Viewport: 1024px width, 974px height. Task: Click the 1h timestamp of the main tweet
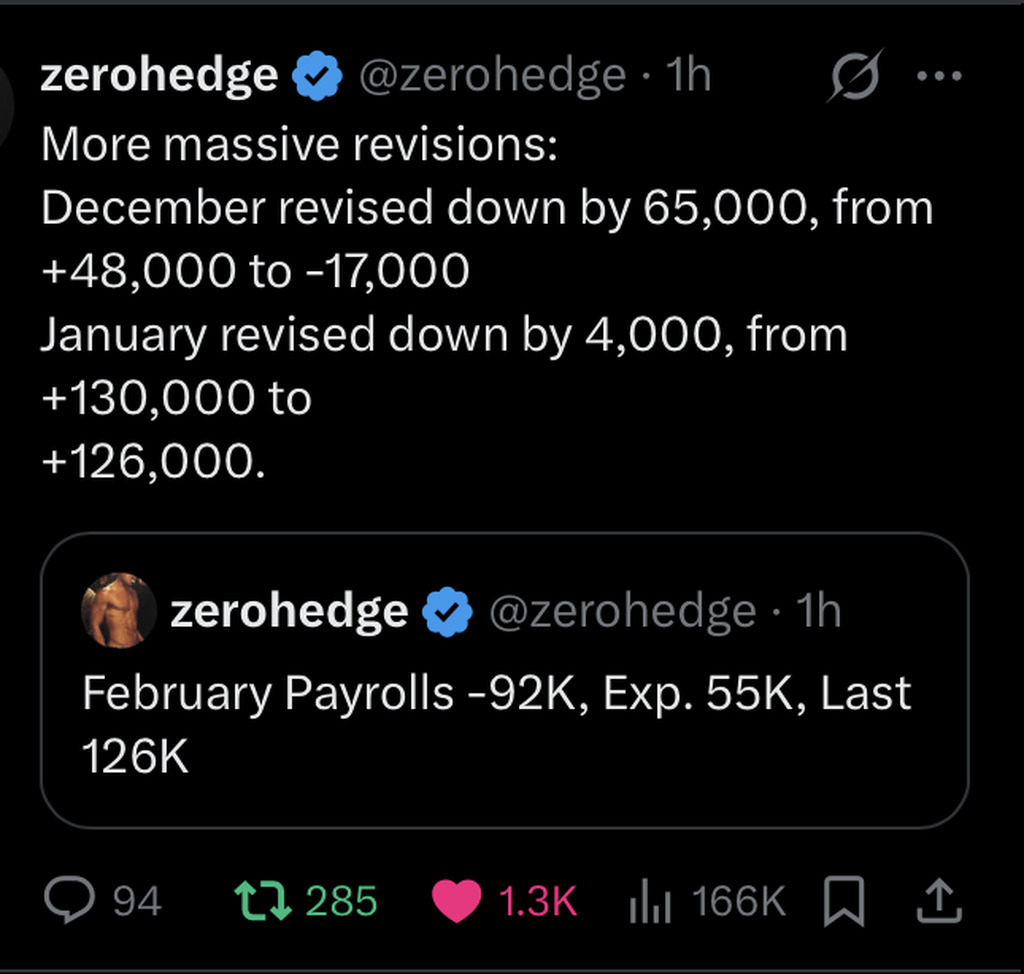(x=688, y=76)
